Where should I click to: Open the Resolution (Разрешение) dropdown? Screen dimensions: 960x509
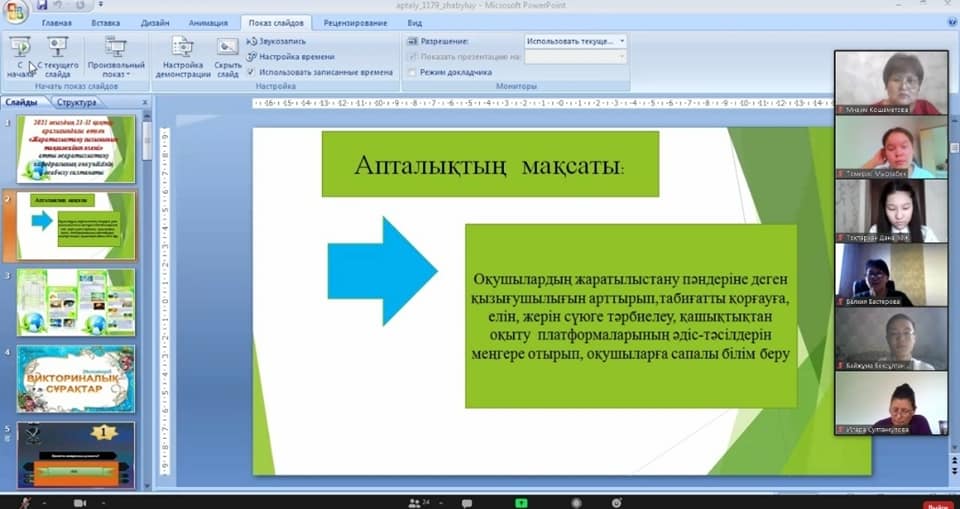(576, 41)
